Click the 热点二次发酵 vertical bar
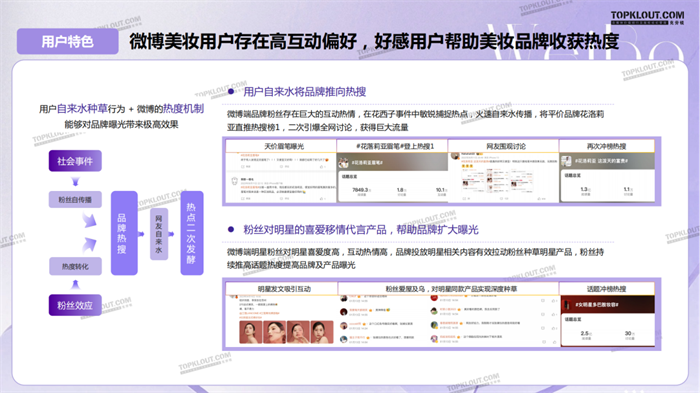 point(192,233)
